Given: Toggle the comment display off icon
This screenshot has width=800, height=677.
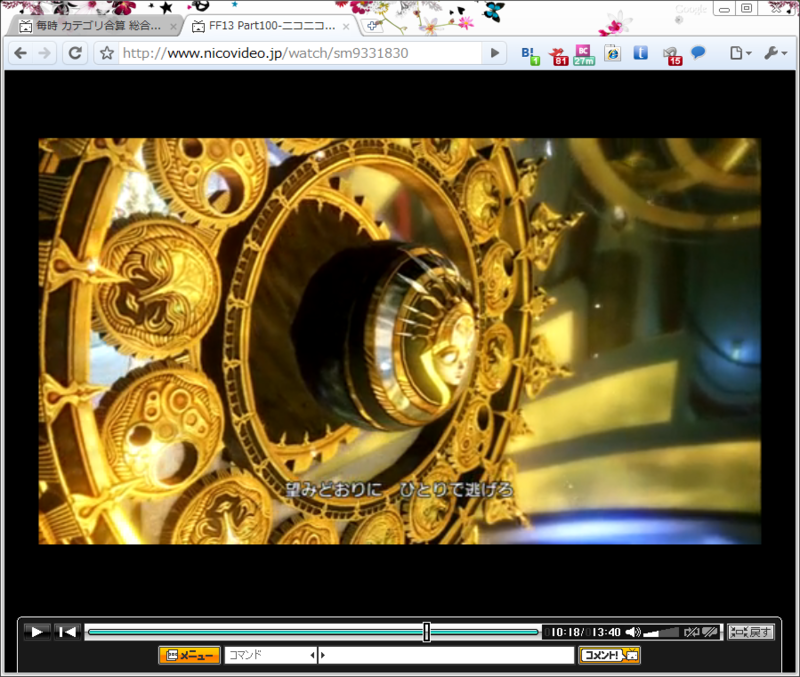Looking at the screenshot, I should point(692,632).
